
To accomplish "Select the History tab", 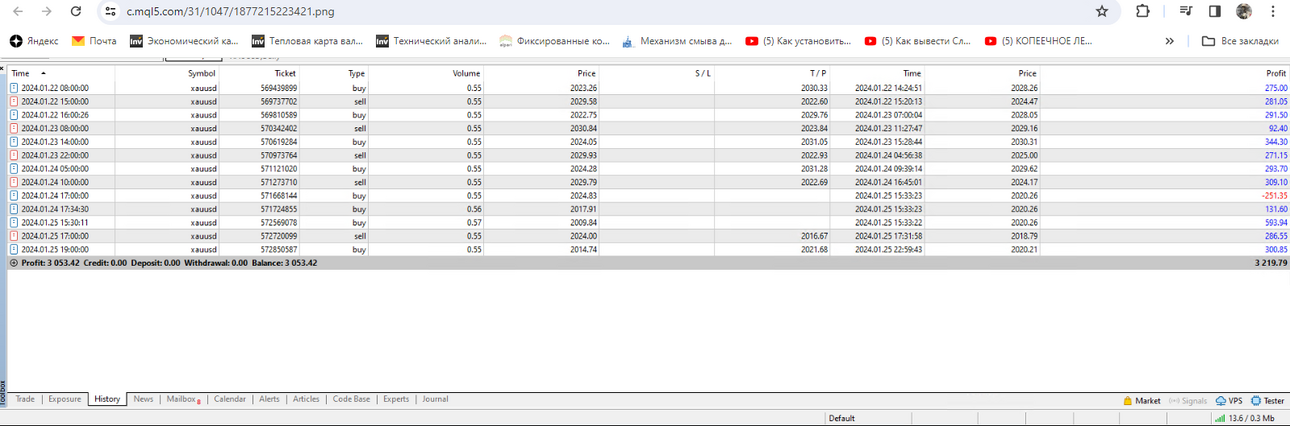I will [107, 399].
